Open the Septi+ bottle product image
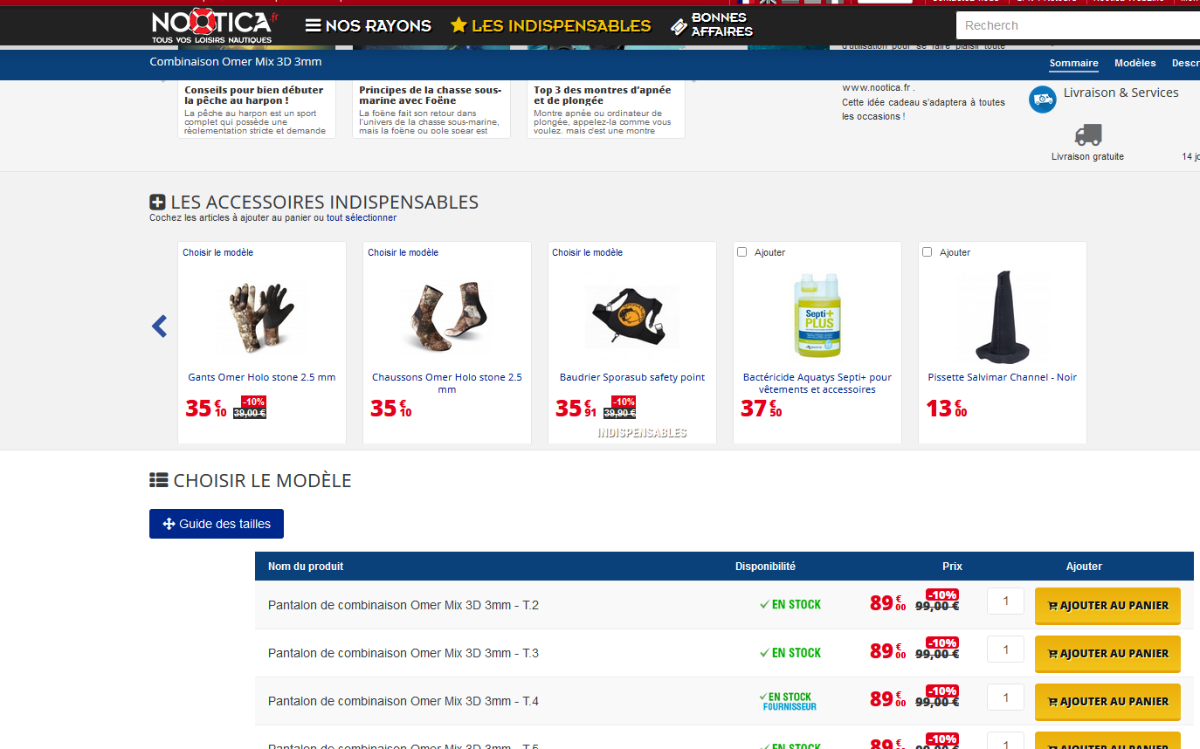 click(x=817, y=315)
